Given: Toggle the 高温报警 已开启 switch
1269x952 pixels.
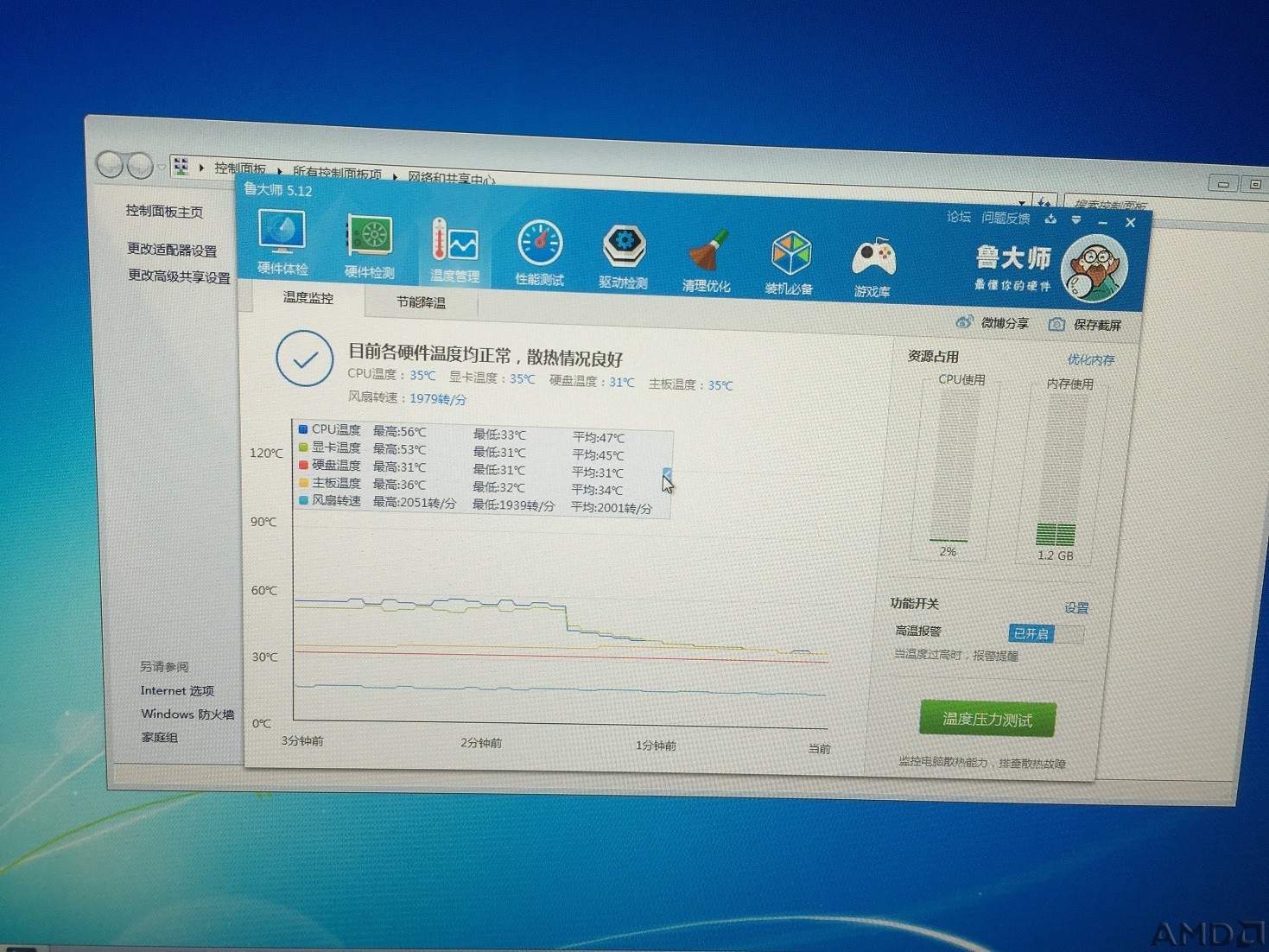Looking at the screenshot, I should coord(1045,633).
